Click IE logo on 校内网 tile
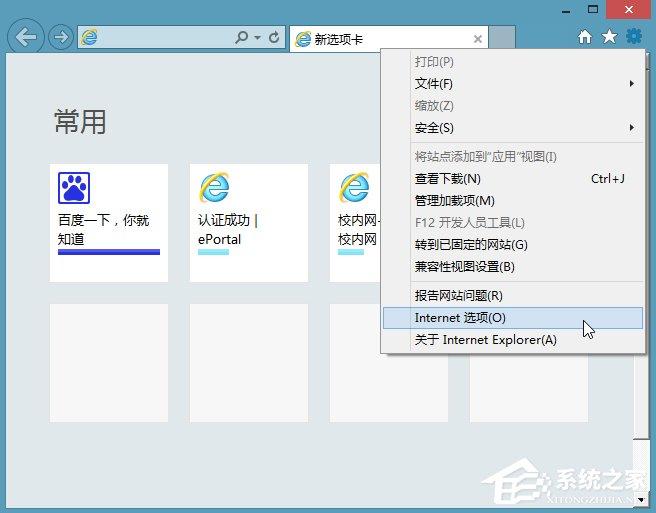The image size is (656, 513). [354, 187]
